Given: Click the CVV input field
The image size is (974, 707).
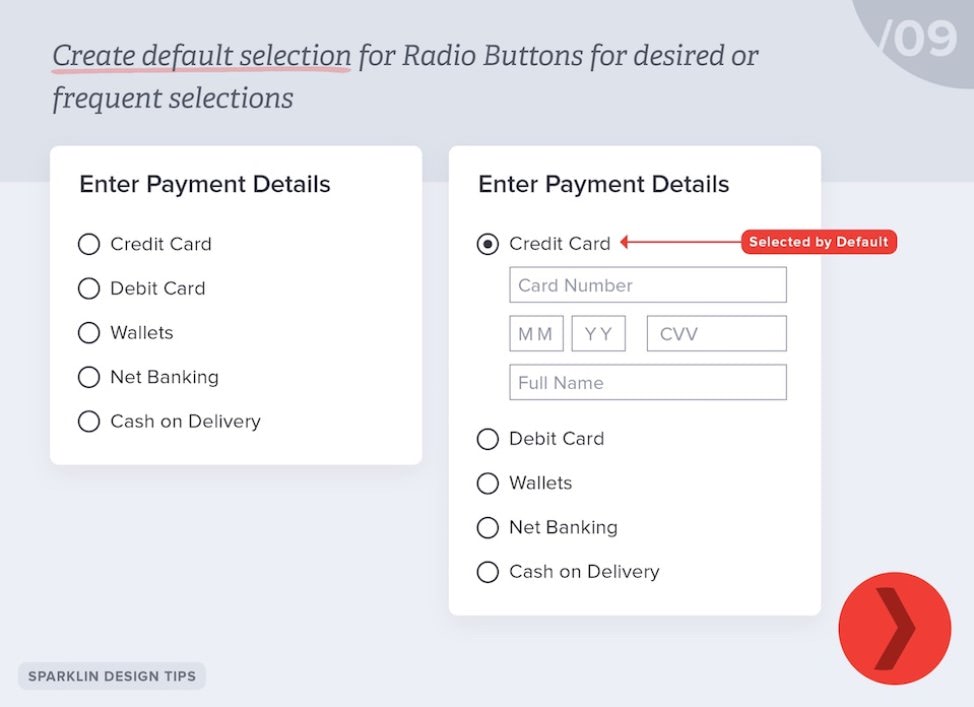Looking at the screenshot, I should (x=717, y=334).
